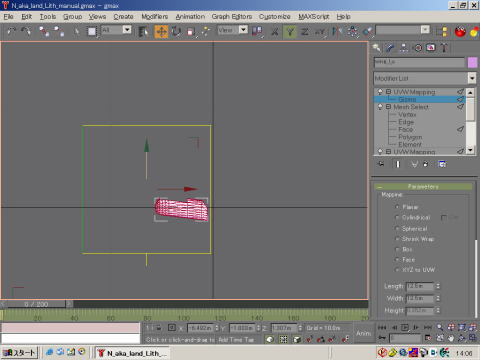
Task: Toggle lightbulb on Mesh Select modifier
Action: pos(380,106)
